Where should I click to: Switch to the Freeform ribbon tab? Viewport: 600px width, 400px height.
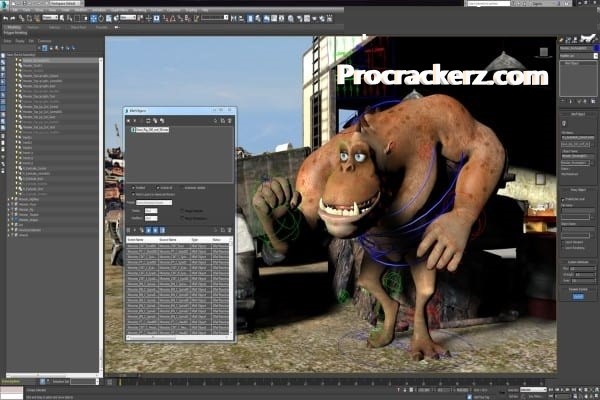pyautogui.click(x=33, y=27)
